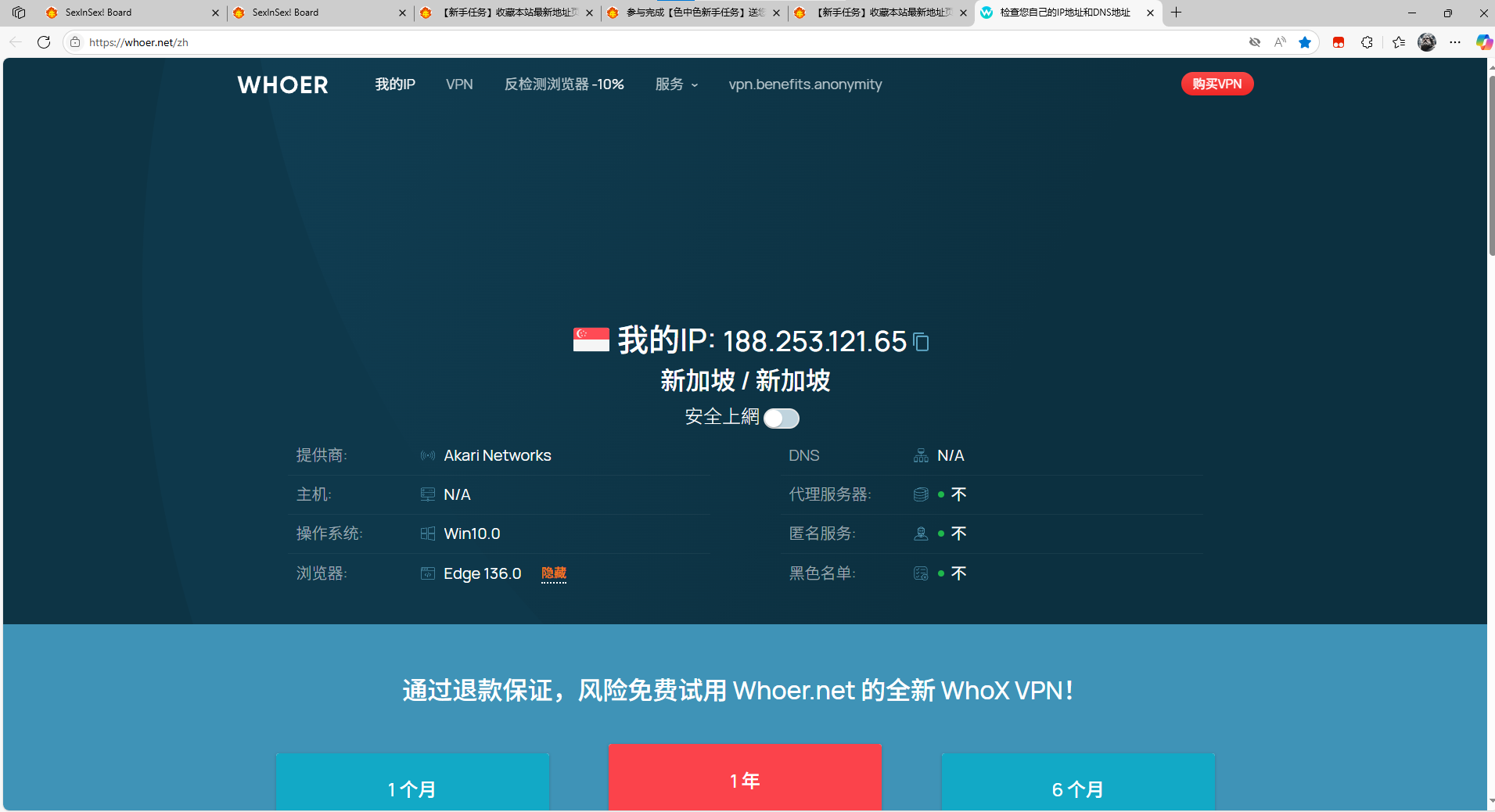This screenshot has width=1495, height=812.
Task: Click the back navigation arrow
Action: (x=16, y=42)
